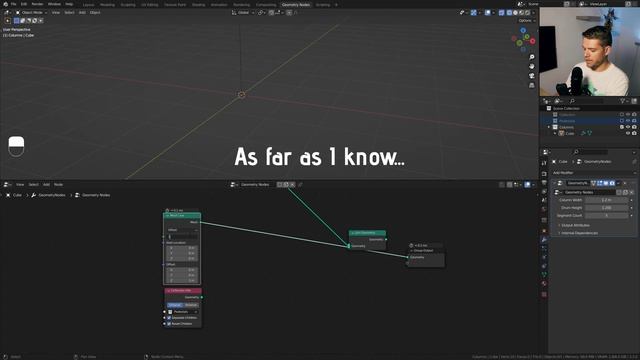Edit the Column Width value field
Viewport: 640px width, 360px height.
pos(607,200)
